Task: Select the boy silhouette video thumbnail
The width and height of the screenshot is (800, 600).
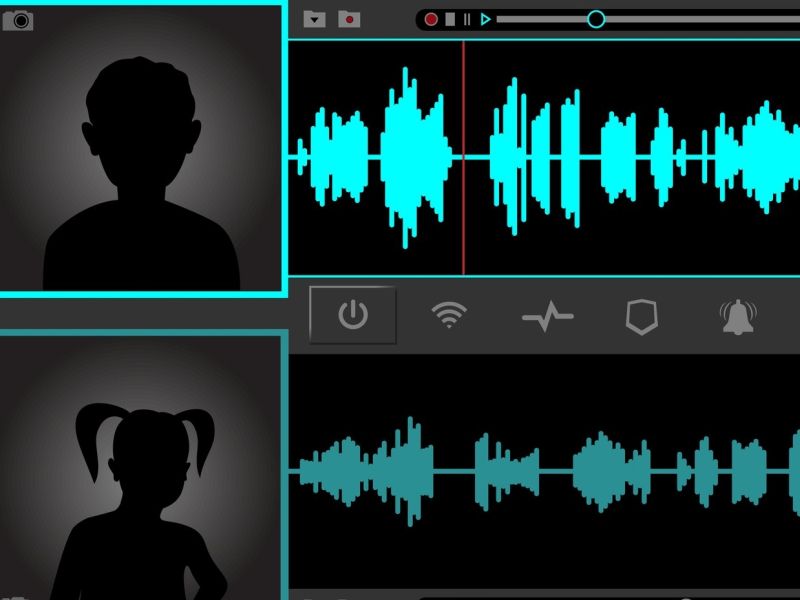Action: pyautogui.click(x=141, y=150)
